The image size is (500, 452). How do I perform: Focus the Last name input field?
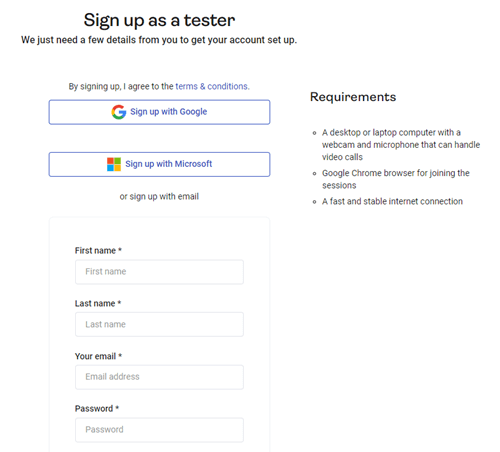pyautogui.click(x=159, y=324)
